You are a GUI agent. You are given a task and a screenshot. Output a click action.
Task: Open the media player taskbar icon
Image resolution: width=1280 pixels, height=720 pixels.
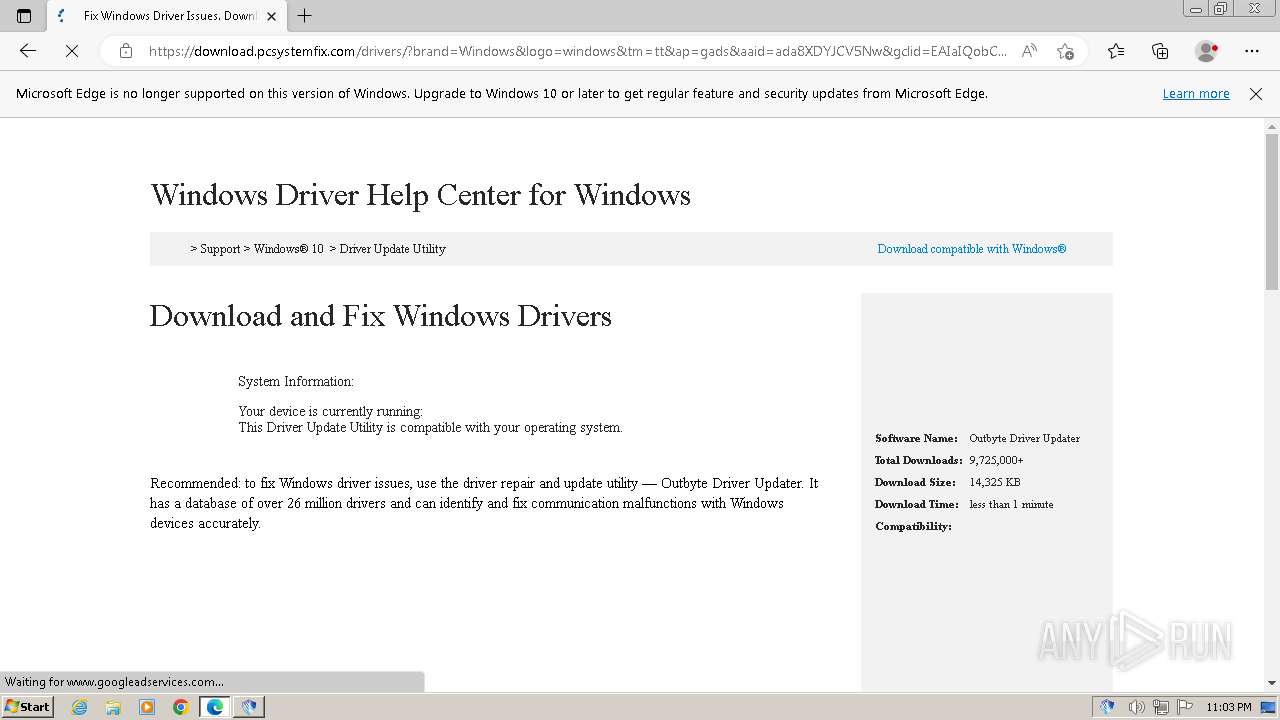tap(147, 707)
